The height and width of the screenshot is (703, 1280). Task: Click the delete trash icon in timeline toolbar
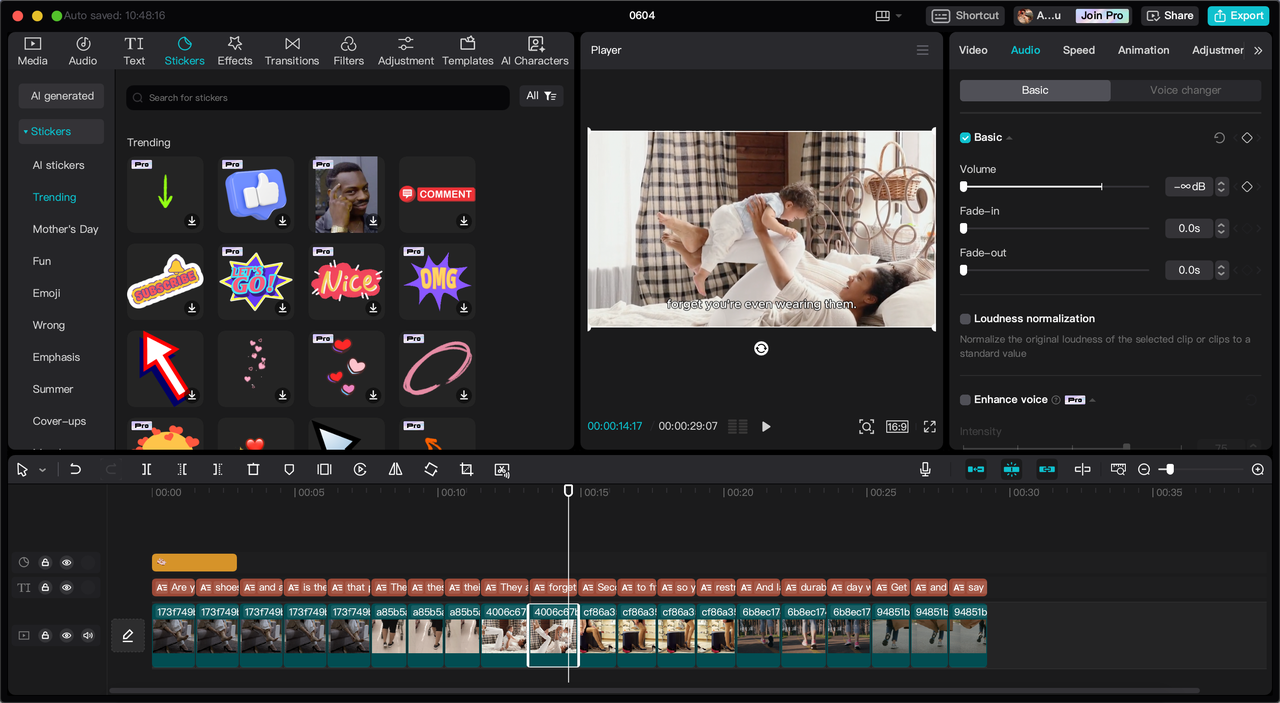[253, 469]
